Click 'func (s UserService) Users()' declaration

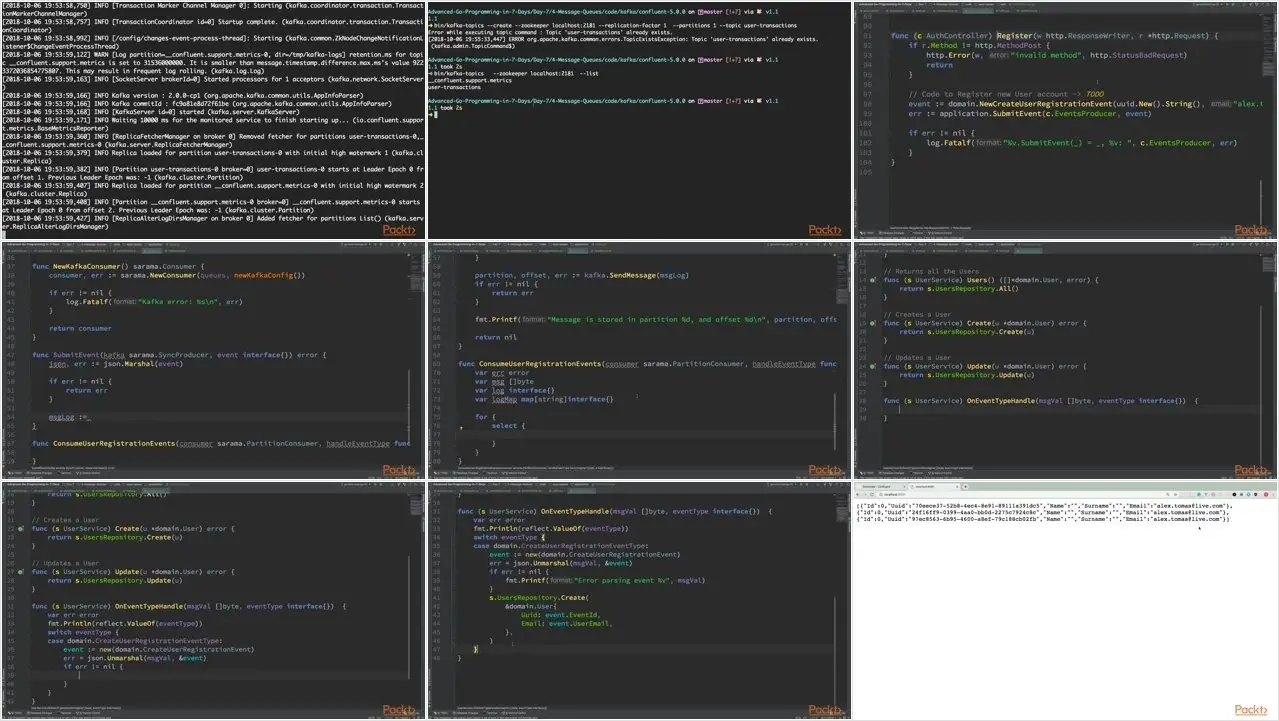[990, 280]
